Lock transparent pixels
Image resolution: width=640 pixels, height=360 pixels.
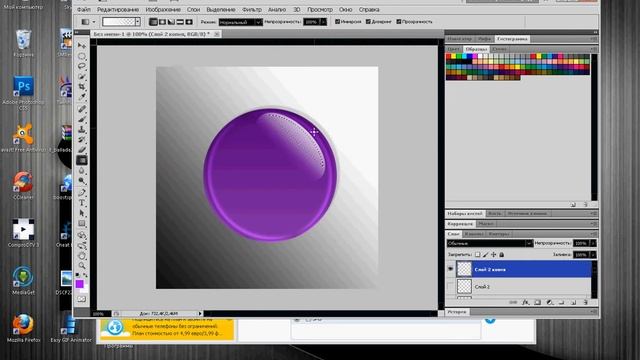click(x=478, y=254)
